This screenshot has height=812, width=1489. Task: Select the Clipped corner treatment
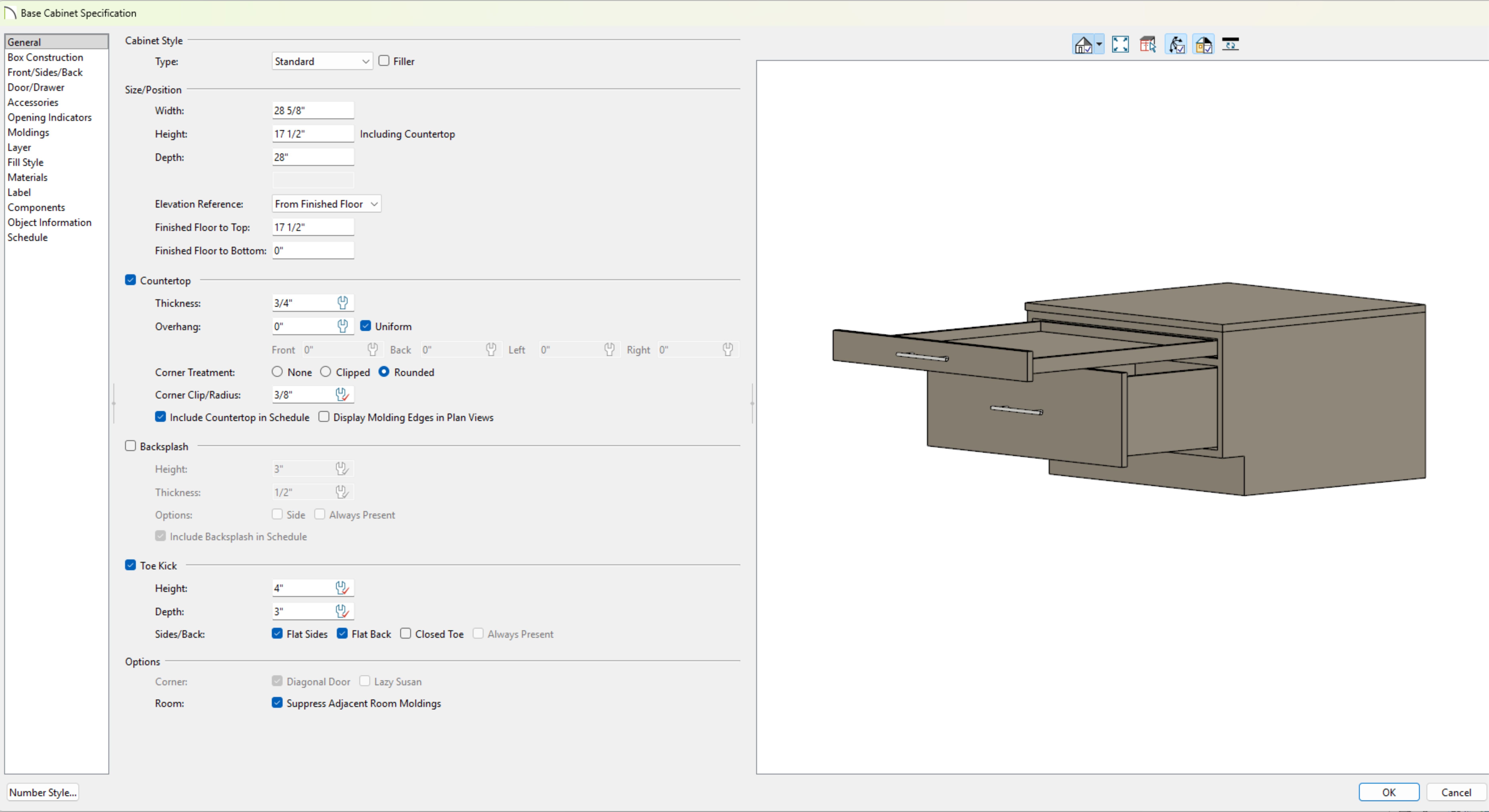[326, 372]
